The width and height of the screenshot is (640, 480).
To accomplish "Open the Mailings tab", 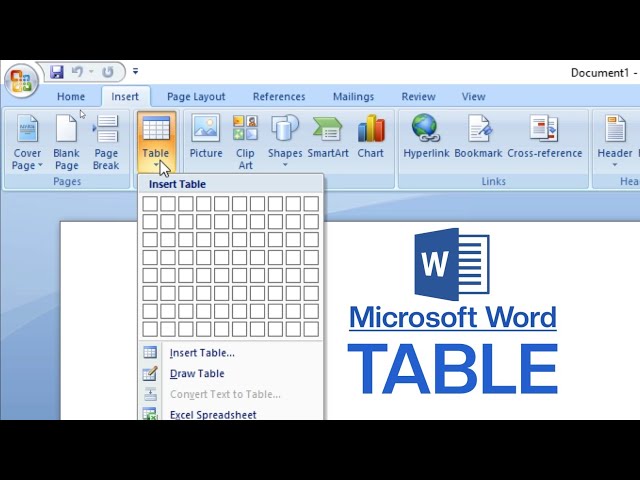I will (x=353, y=97).
